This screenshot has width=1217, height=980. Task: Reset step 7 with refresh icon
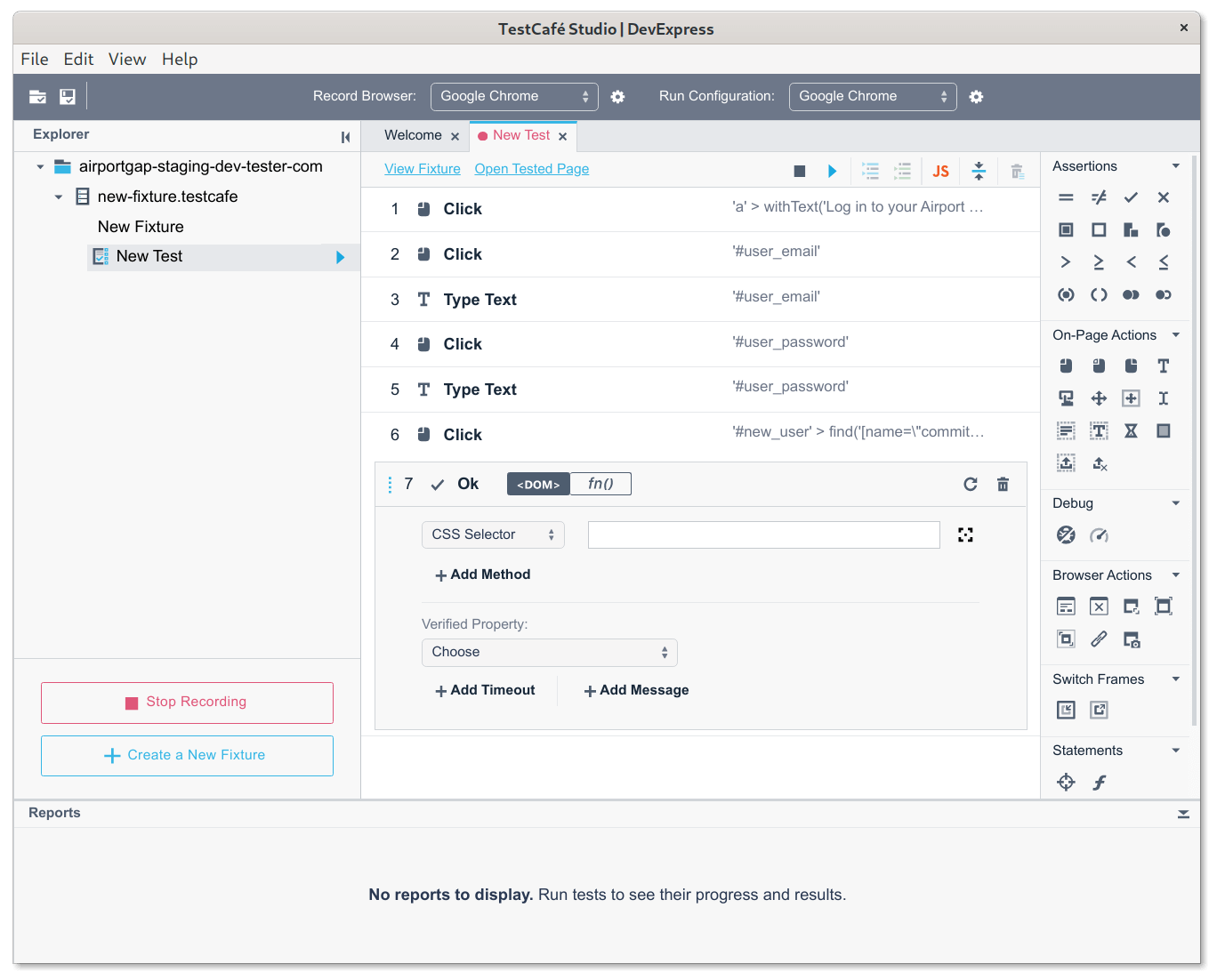971,484
